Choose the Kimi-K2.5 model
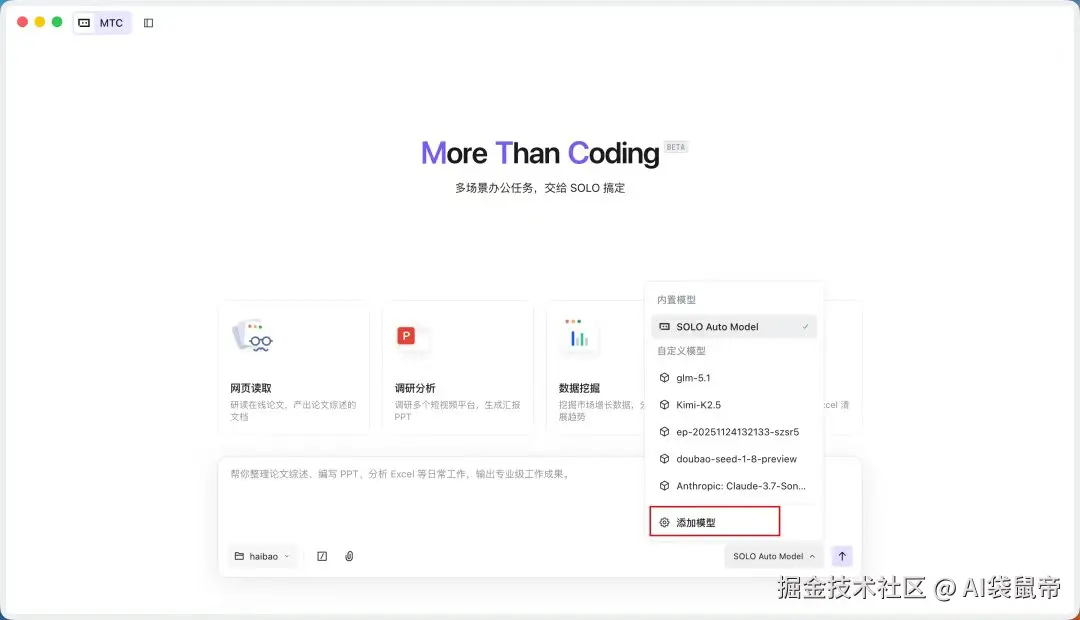This screenshot has height=620, width=1080. [734, 404]
